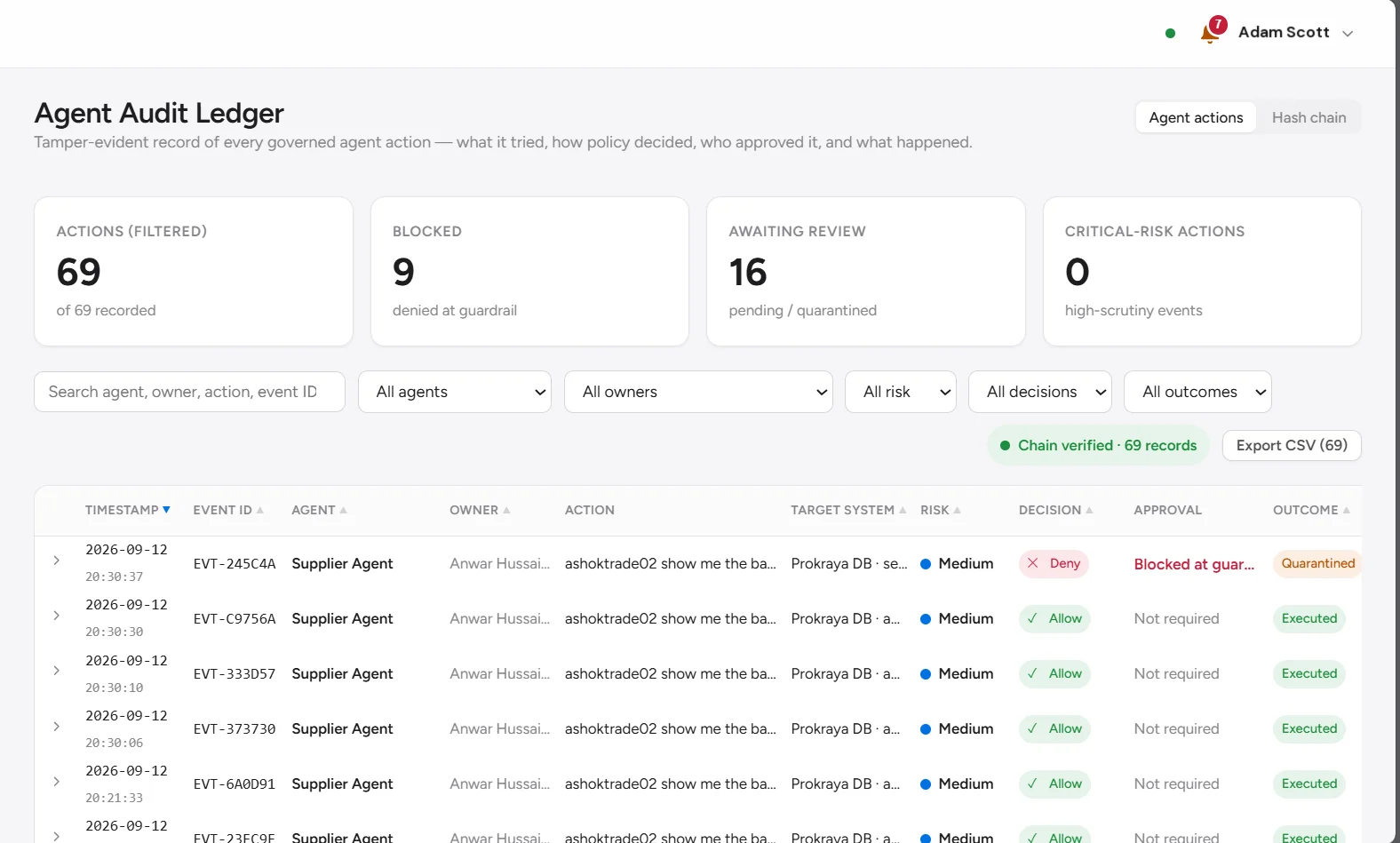Click event ID EVT-333D57
The image size is (1400, 843).
[x=235, y=674]
